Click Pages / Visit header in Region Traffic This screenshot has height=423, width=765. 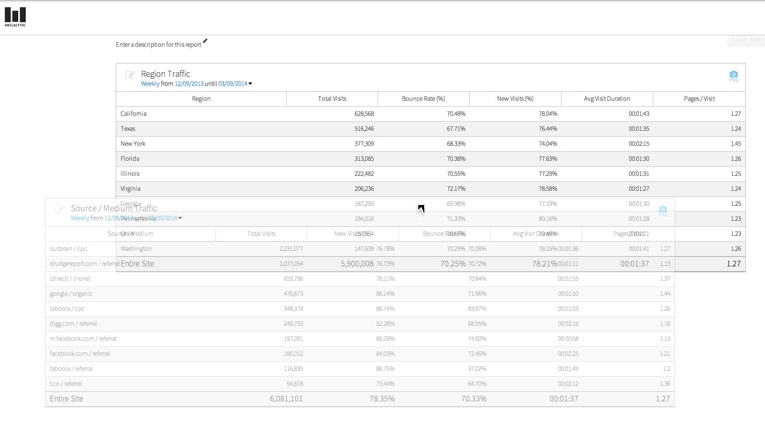click(698, 99)
